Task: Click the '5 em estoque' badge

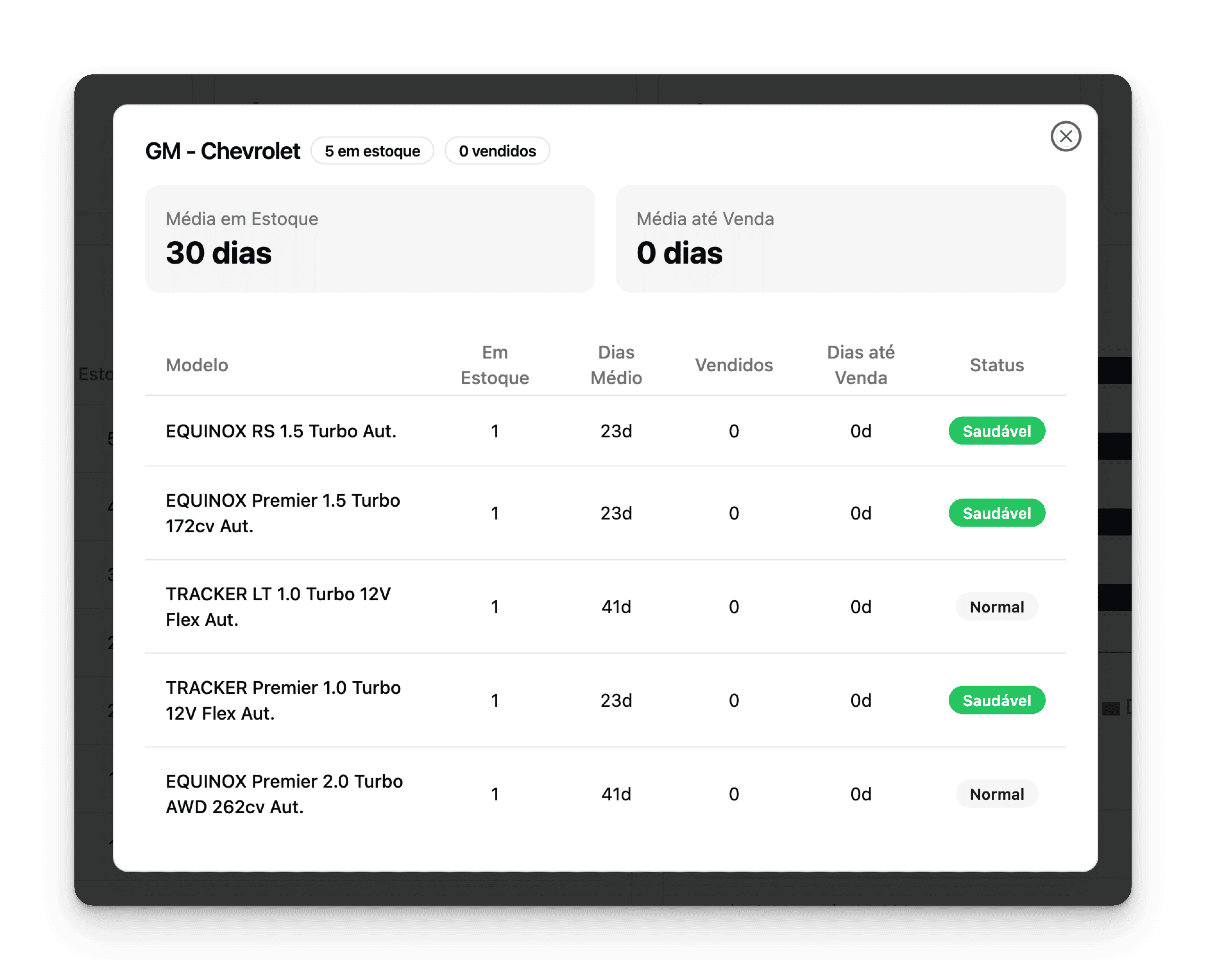Action: coord(372,151)
